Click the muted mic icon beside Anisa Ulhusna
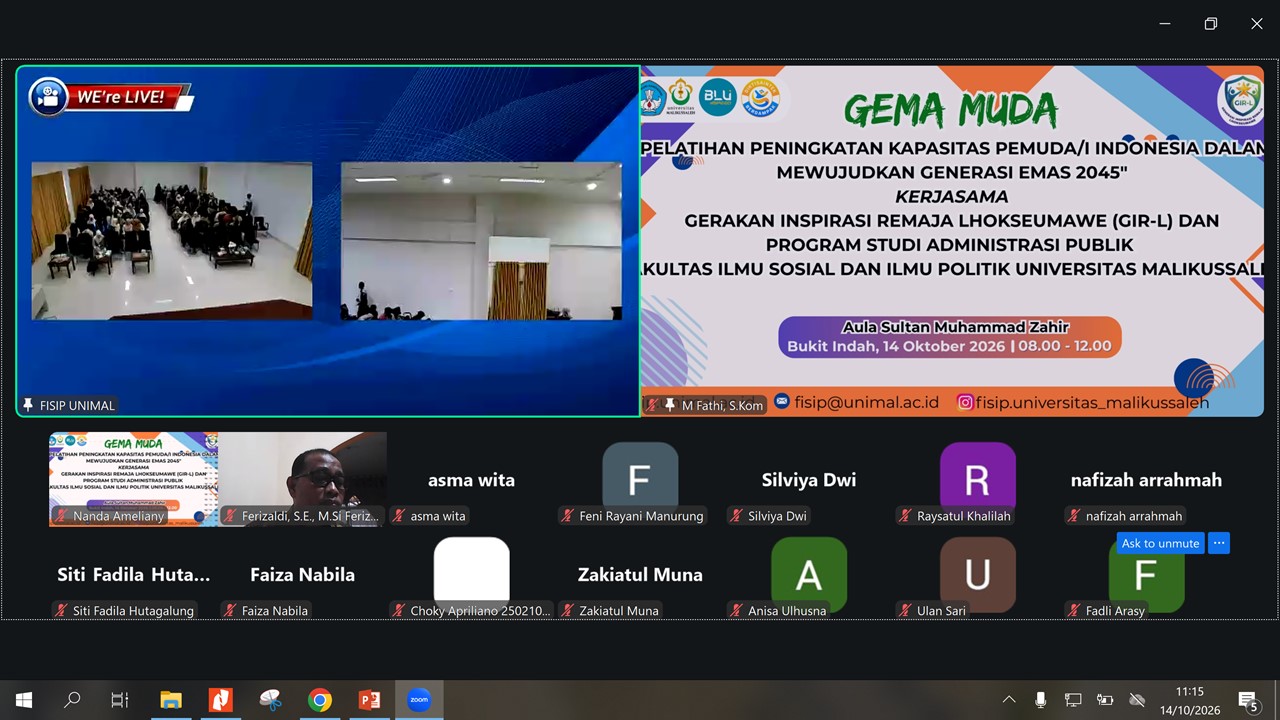Viewport: 1280px width, 720px height. pyautogui.click(x=738, y=610)
